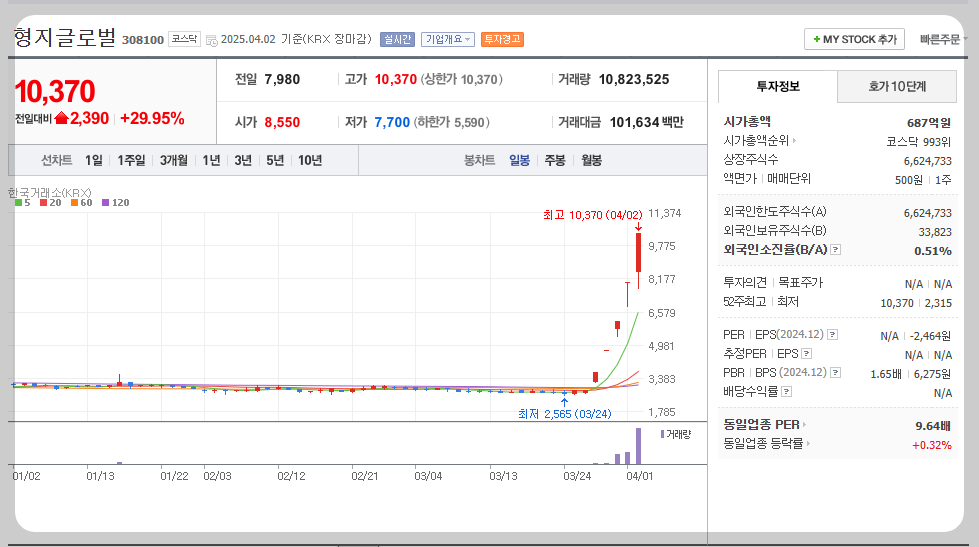Select the 일봉 daily candle chart

click(519, 160)
